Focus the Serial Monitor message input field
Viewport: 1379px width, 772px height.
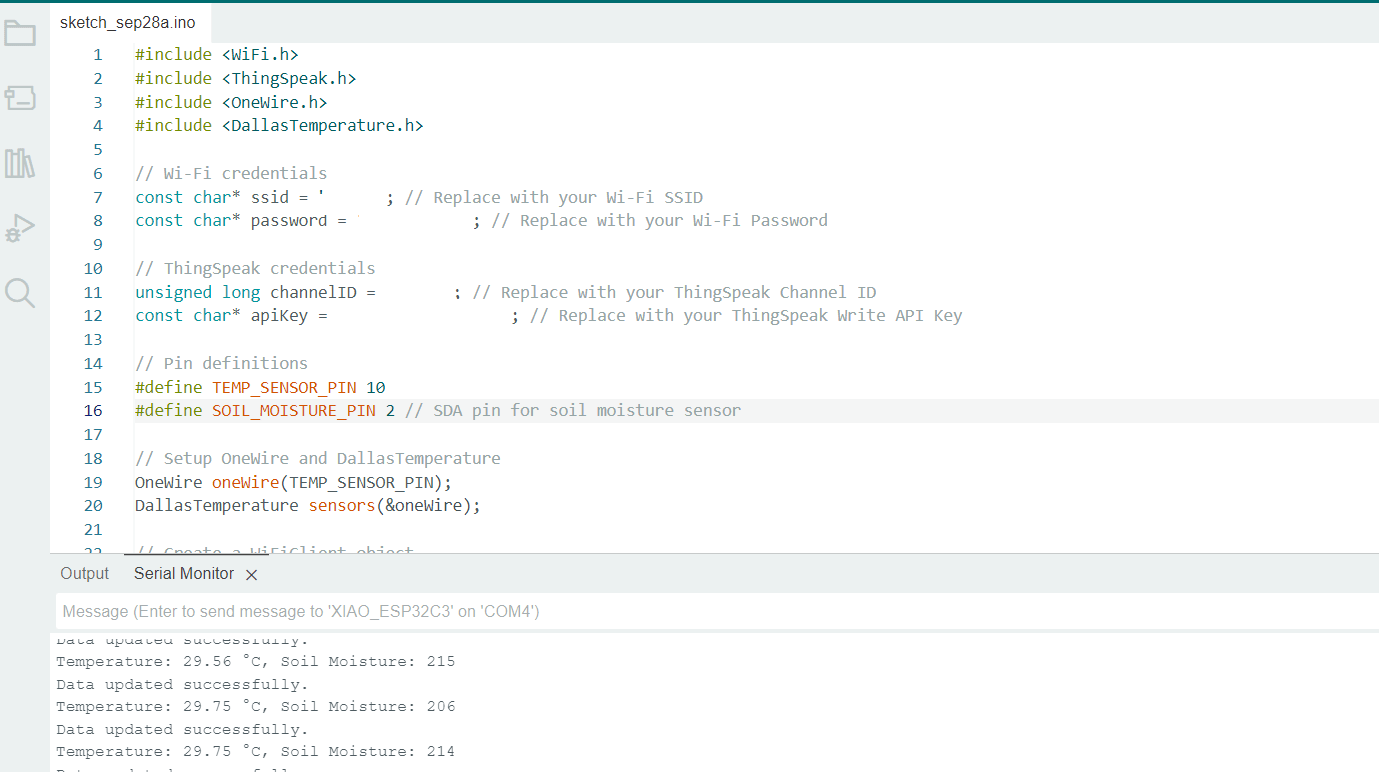[x=717, y=611]
